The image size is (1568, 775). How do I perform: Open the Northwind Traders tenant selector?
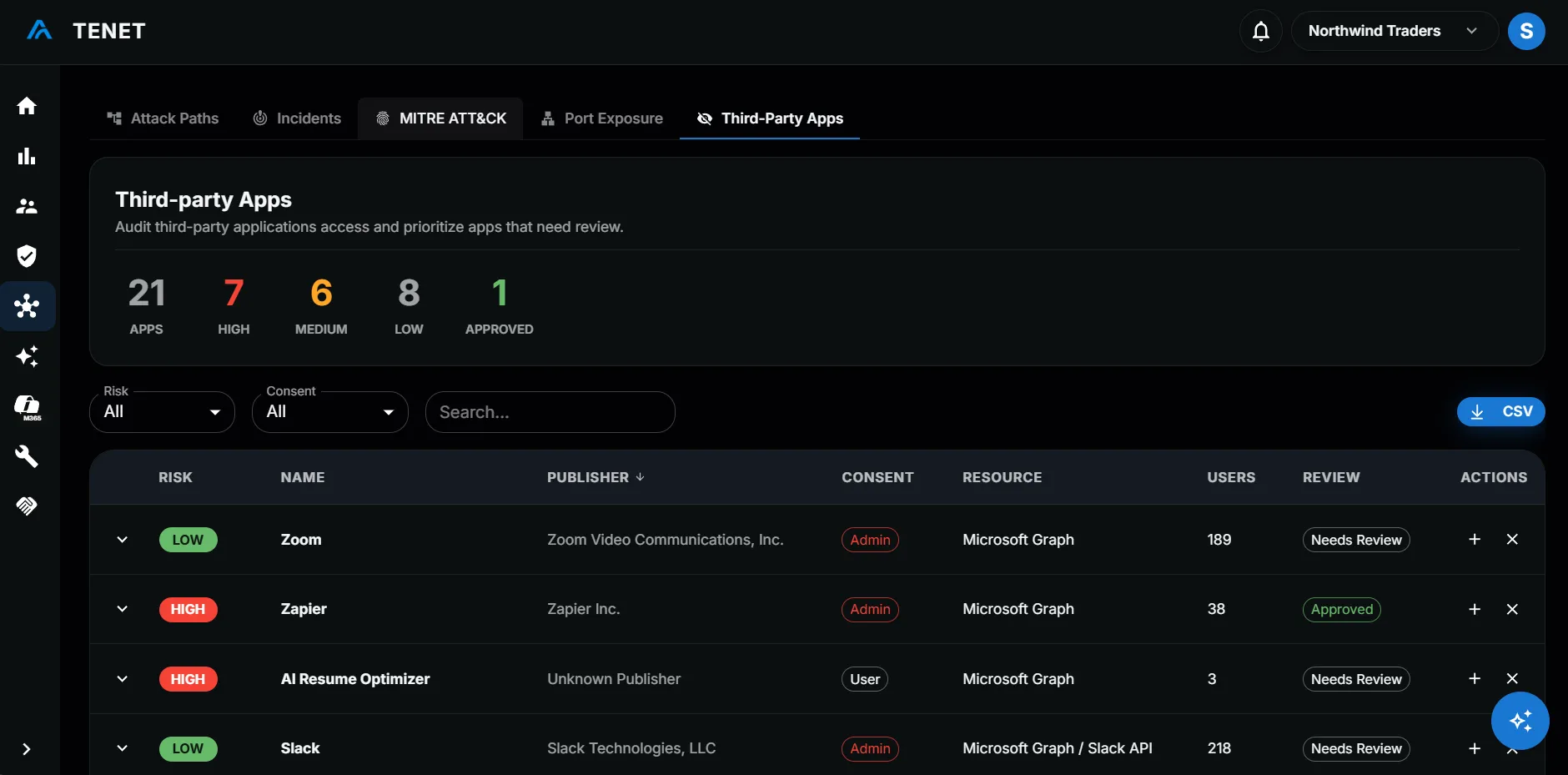pos(1395,31)
